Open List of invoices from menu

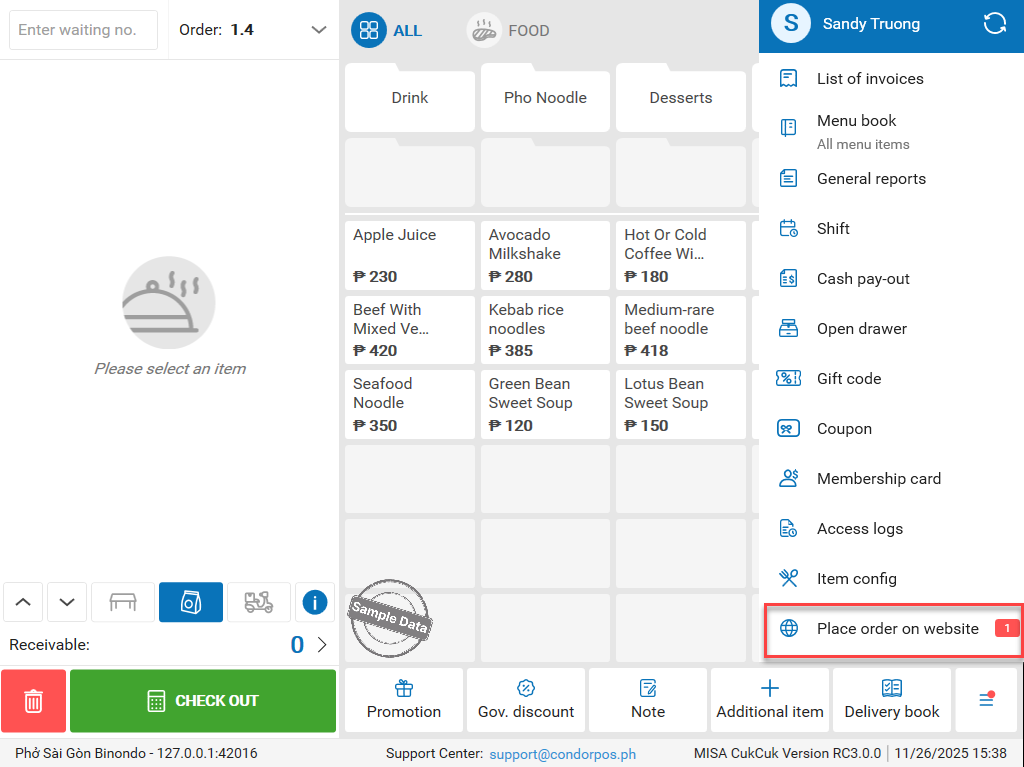(869, 79)
